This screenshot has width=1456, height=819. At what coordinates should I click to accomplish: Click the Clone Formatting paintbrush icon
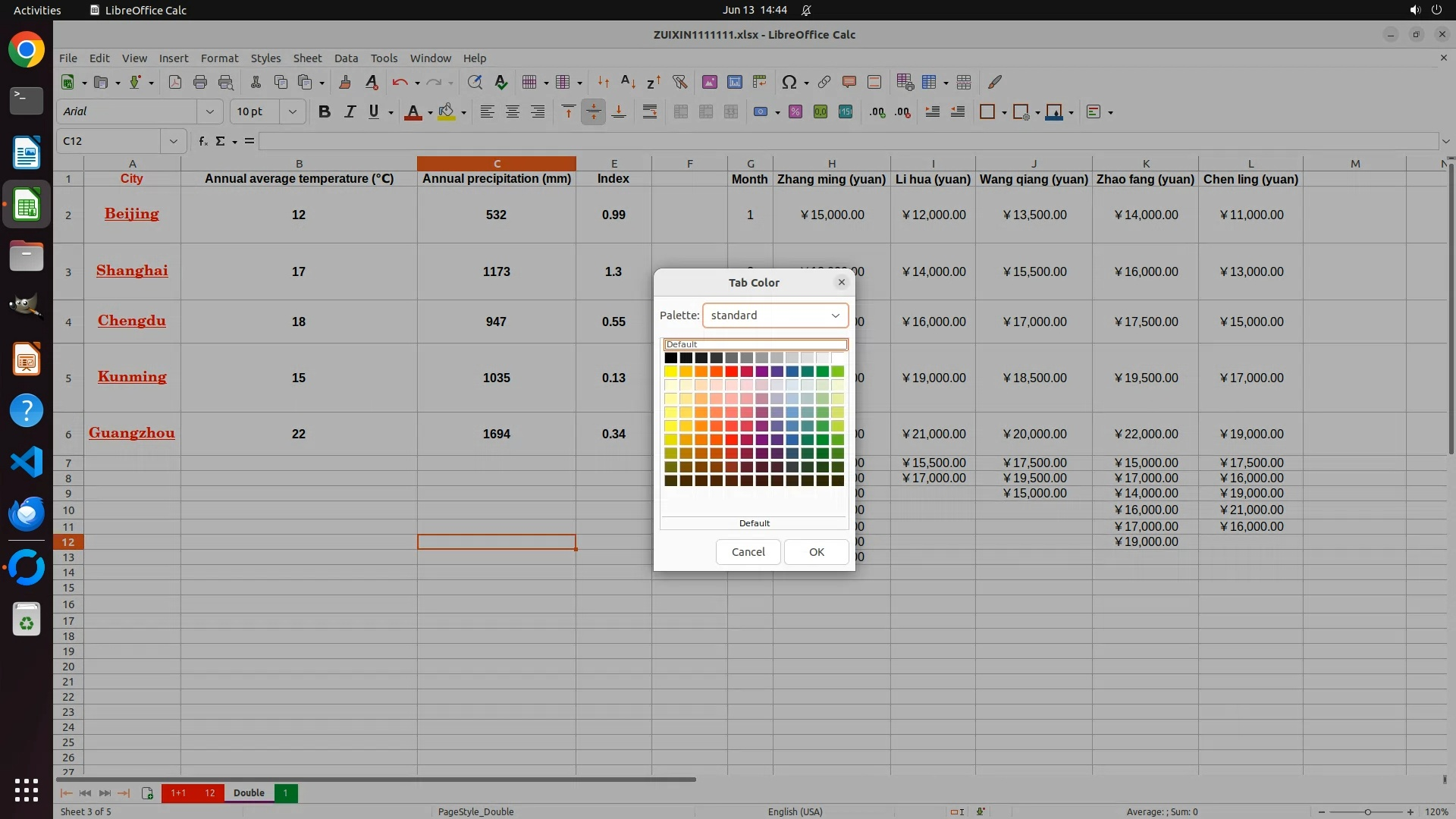pyautogui.click(x=345, y=82)
